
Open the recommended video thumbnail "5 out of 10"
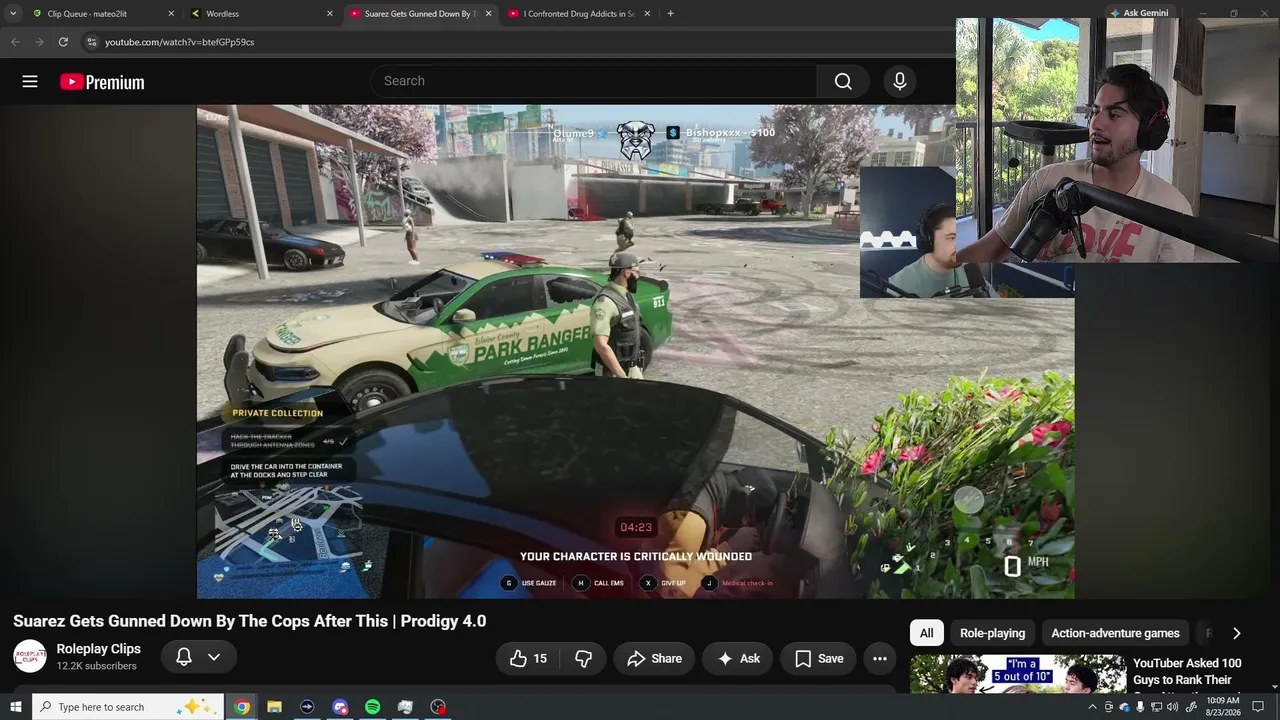1017,673
